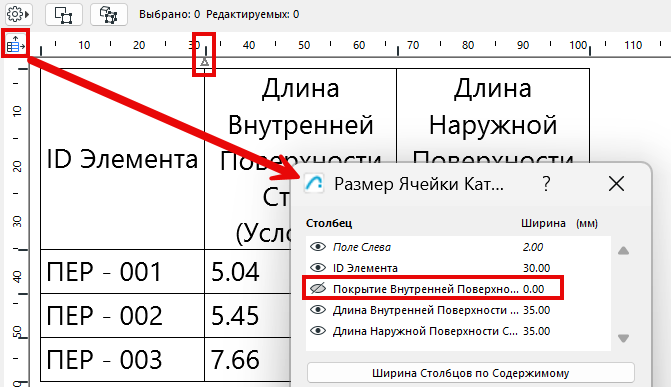Click the ID Элемента table header cell

[122, 159]
